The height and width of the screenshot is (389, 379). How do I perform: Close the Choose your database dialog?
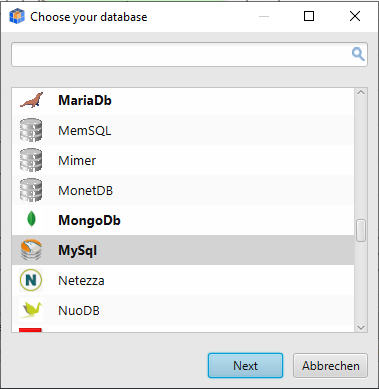click(355, 16)
